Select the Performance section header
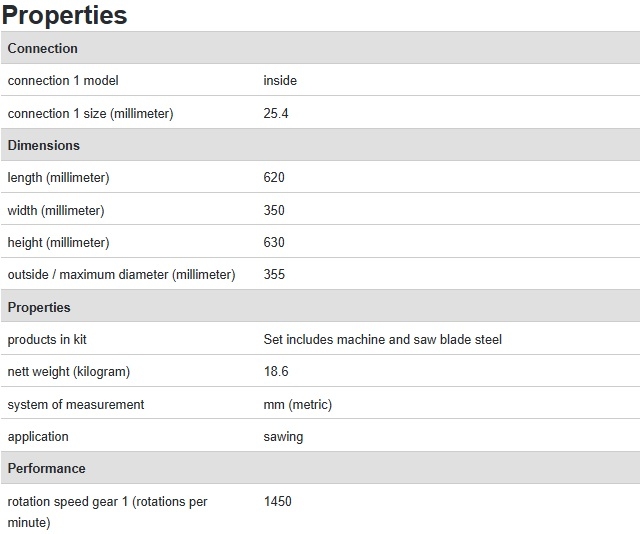Image resolution: width=640 pixels, height=534 pixels. tap(320, 468)
